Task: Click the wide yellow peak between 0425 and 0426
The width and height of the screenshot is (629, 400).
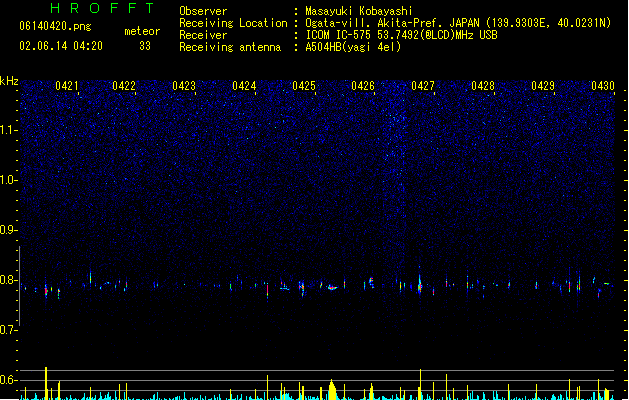Action: click(332, 390)
